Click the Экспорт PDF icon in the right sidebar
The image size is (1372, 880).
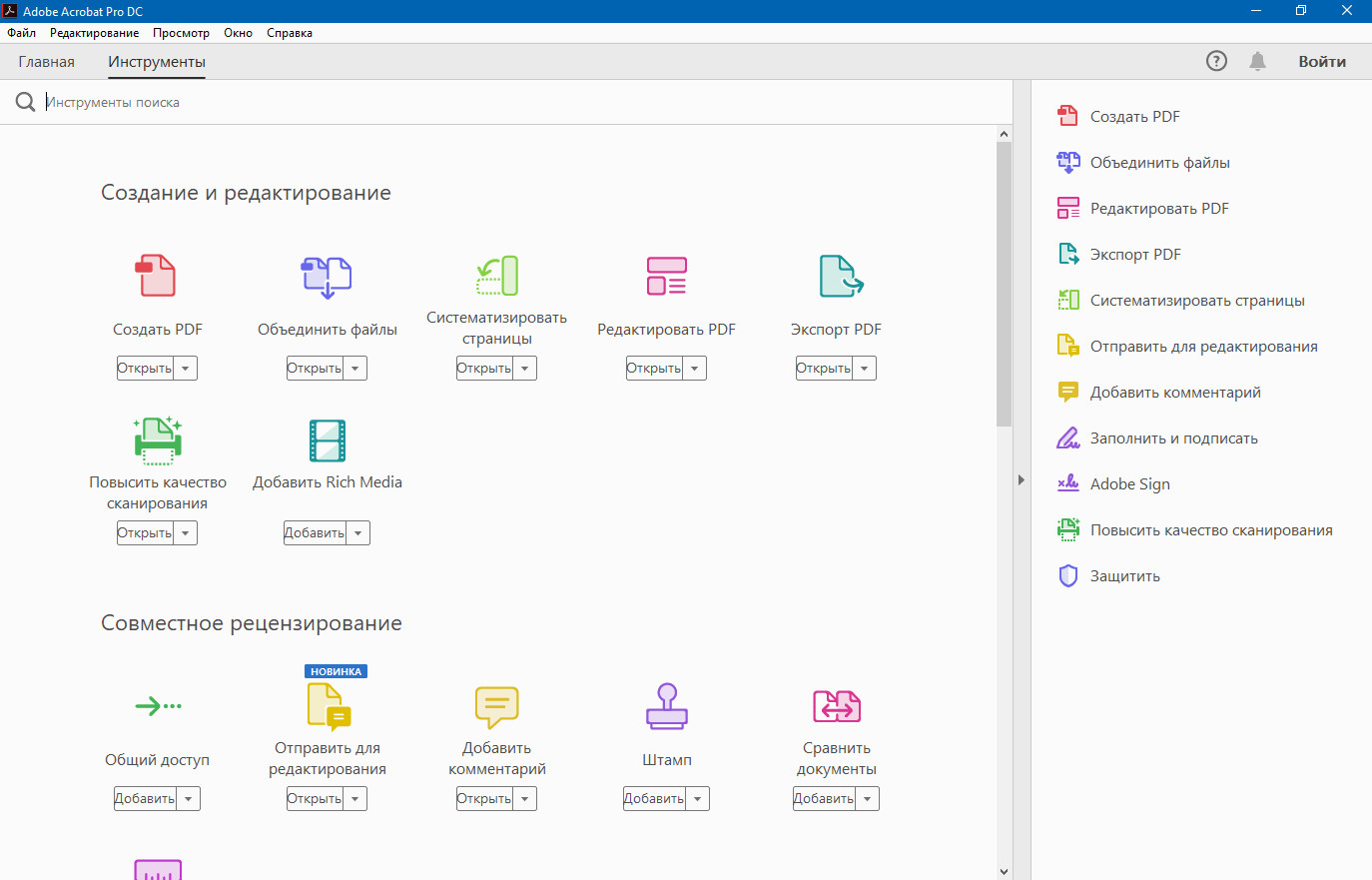pos(1068,254)
